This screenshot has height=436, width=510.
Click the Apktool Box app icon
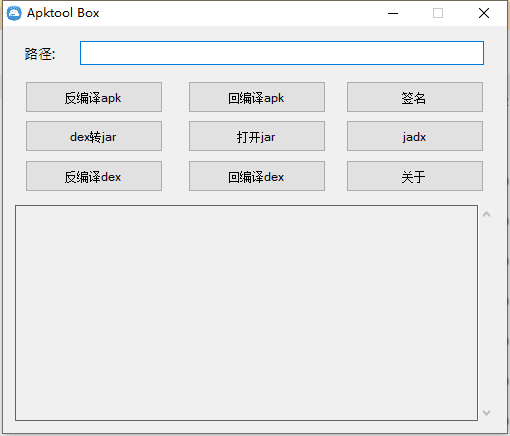point(14,13)
